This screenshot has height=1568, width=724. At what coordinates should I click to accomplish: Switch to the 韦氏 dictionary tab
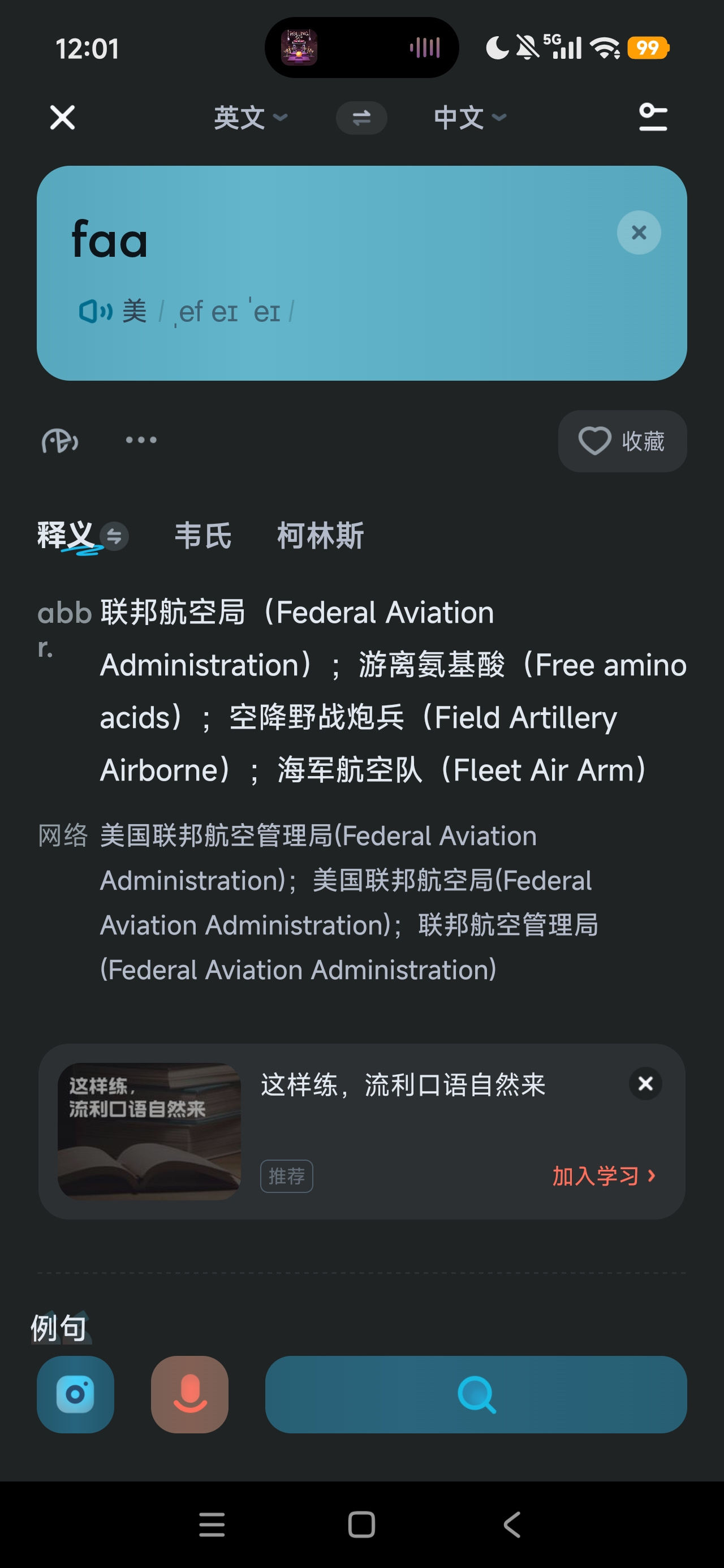click(x=204, y=536)
